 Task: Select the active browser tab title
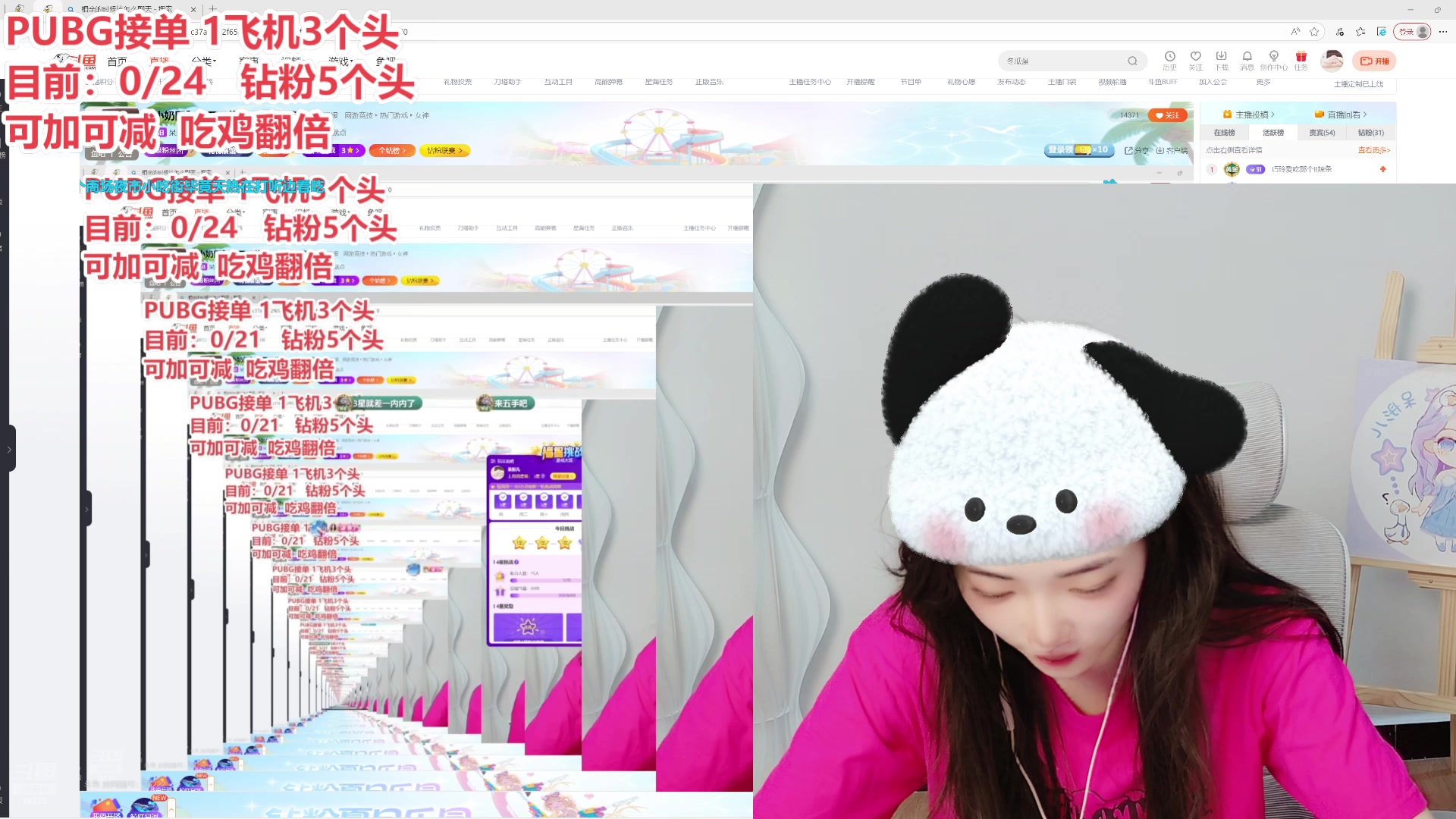(x=125, y=9)
